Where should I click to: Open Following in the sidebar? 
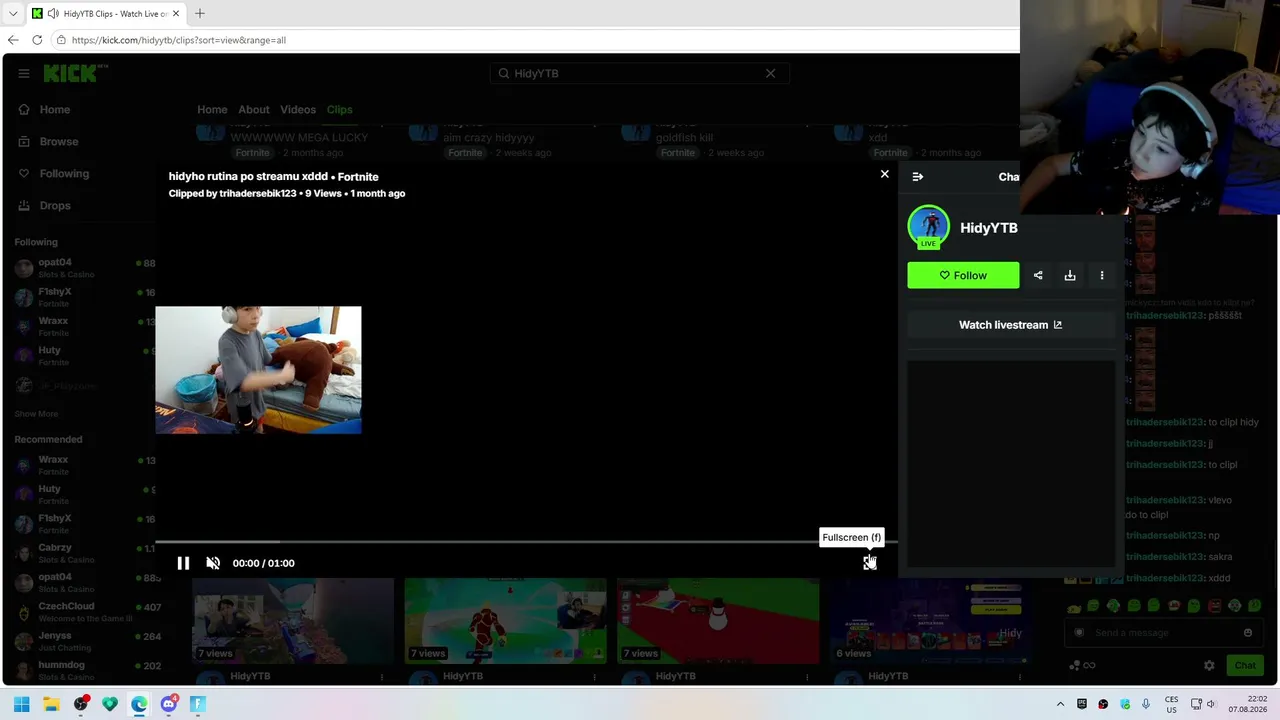point(64,173)
